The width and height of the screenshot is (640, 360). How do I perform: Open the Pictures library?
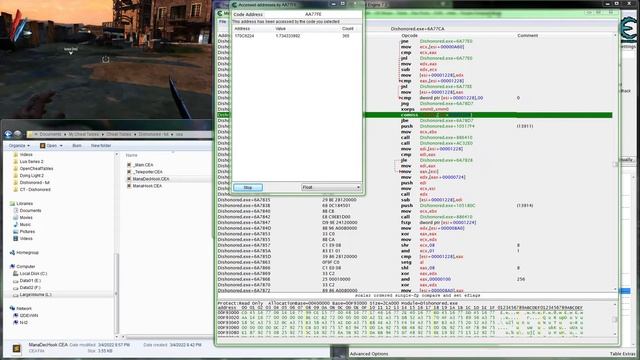pyautogui.click(x=27, y=231)
